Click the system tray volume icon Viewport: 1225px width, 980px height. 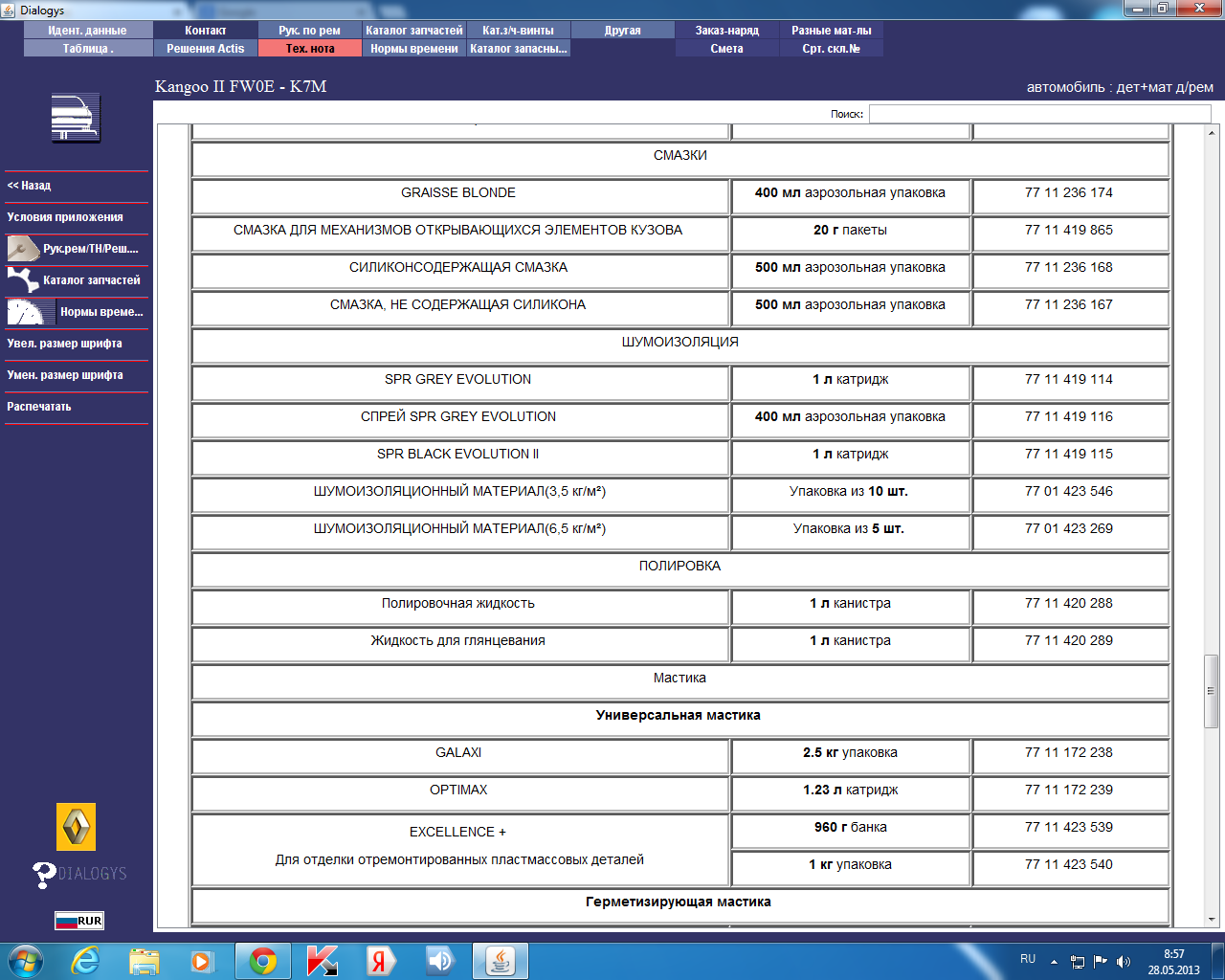click(x=1124, y=961)
